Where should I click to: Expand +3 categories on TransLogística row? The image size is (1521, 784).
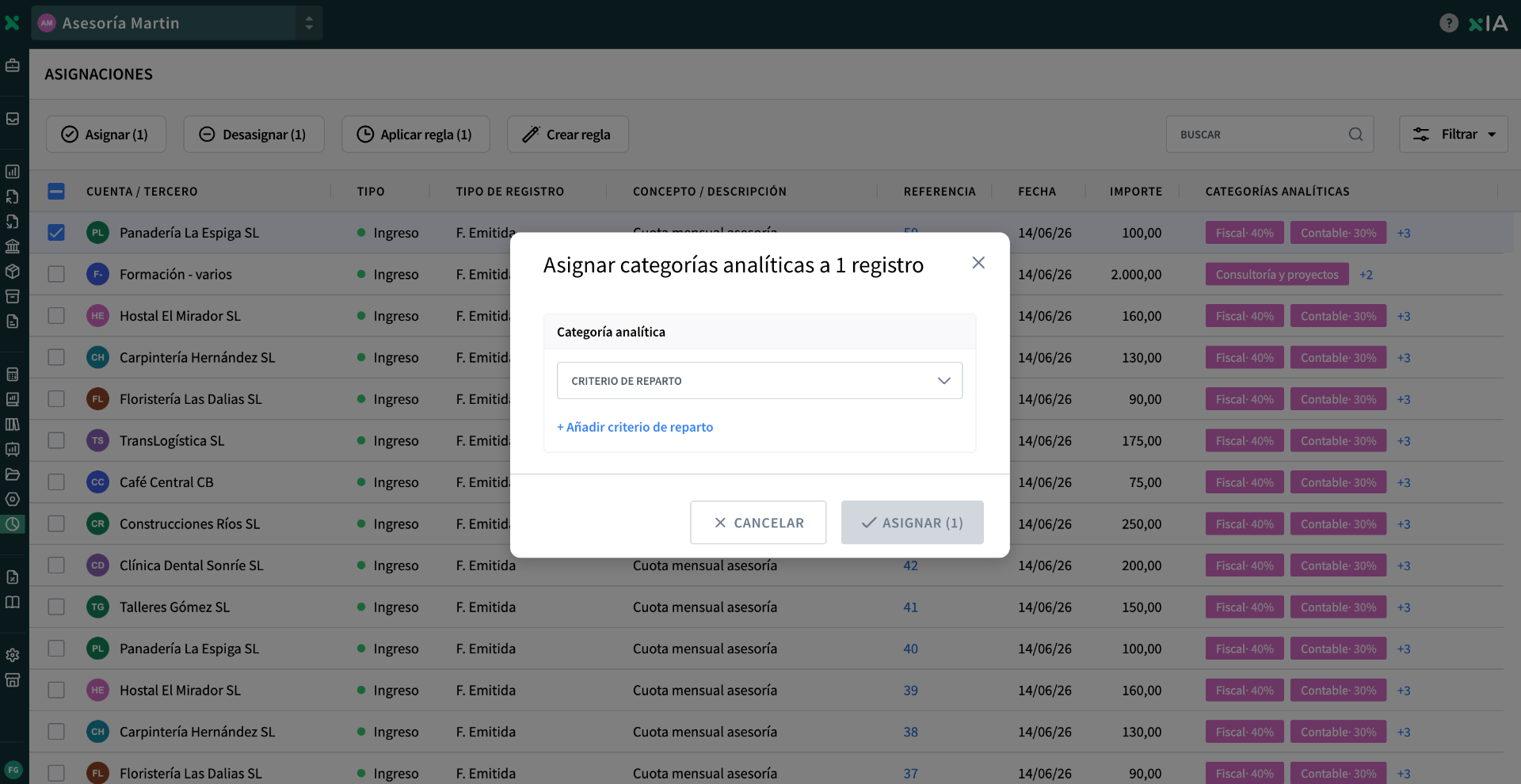point(1404,441)
